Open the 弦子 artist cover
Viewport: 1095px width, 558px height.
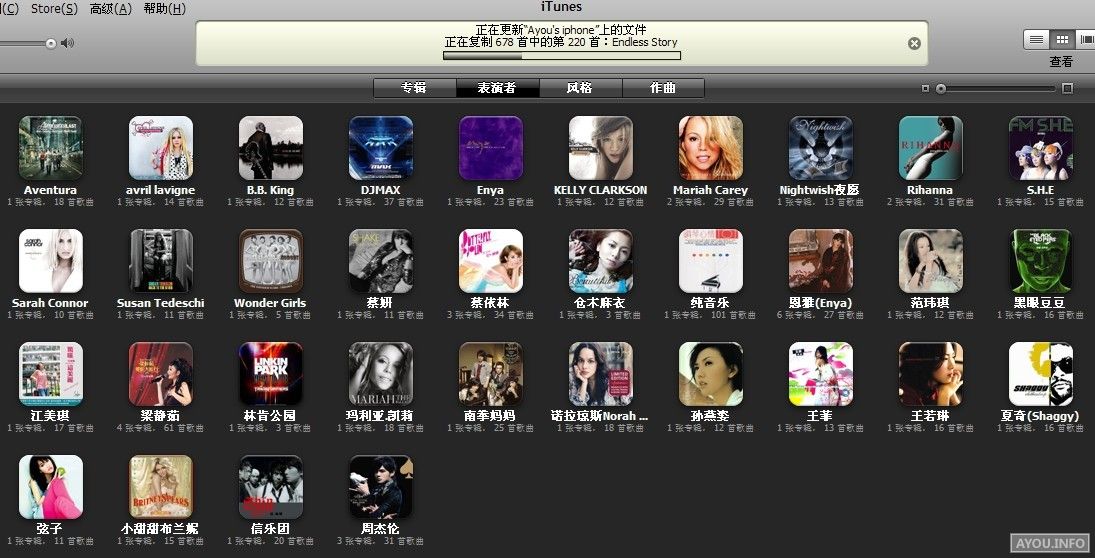click(x=50, y=487)
